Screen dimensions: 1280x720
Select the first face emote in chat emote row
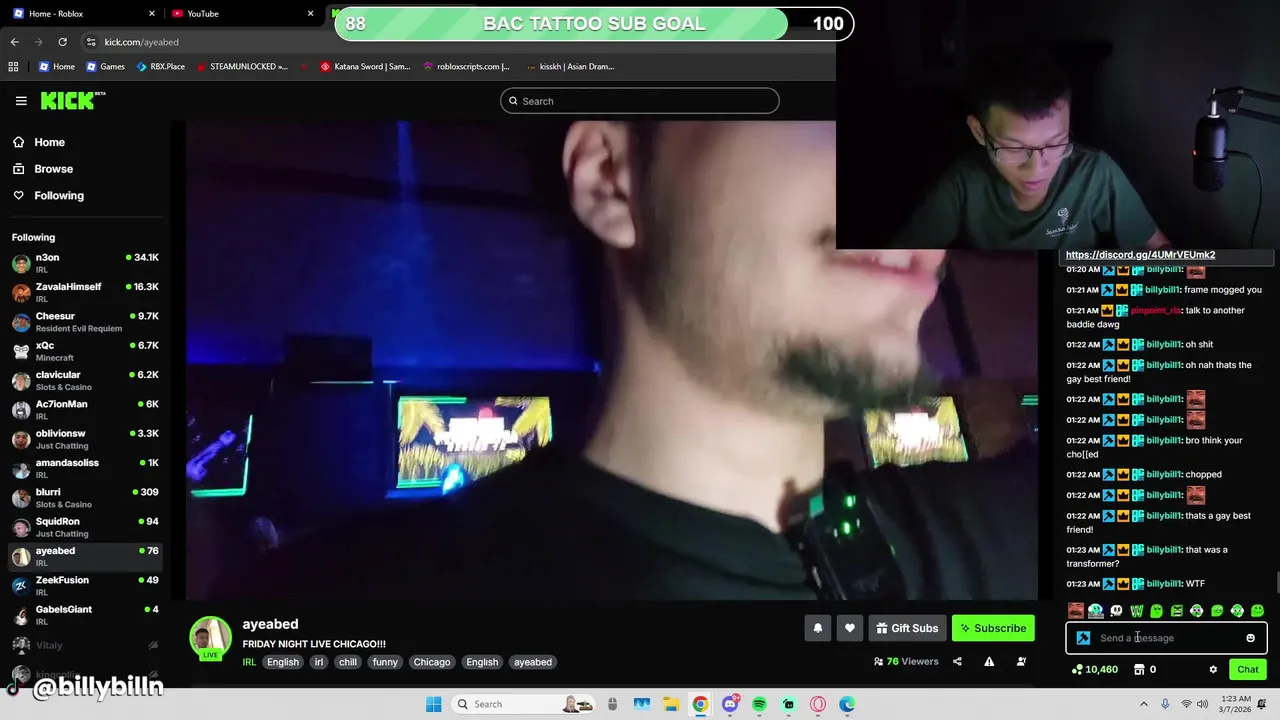pyautogui.click(x=1075, y=611)
